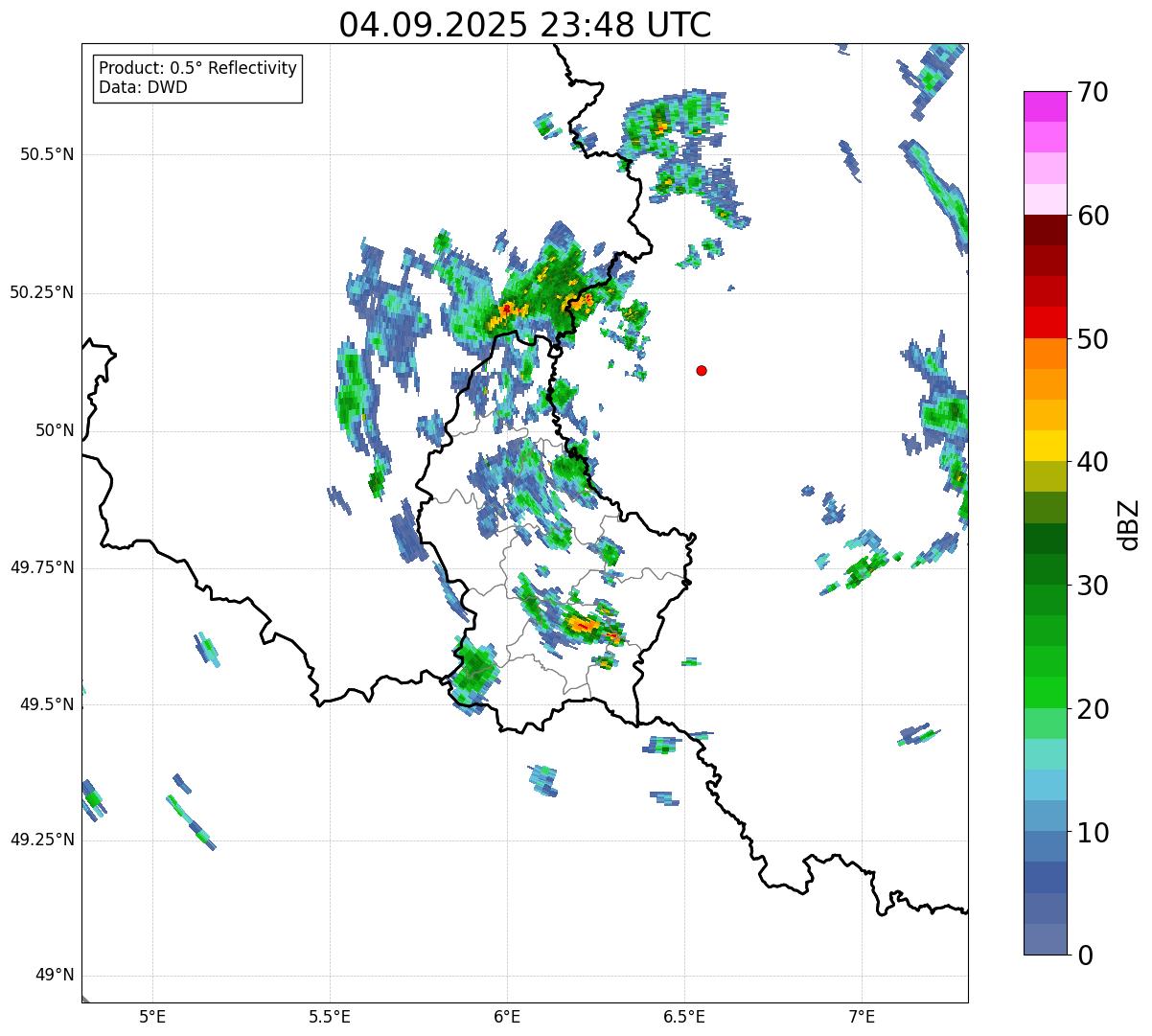Pick the bright red swatch just above 50
This screenshot has width=1152, height=1036.
(1046, 322)
